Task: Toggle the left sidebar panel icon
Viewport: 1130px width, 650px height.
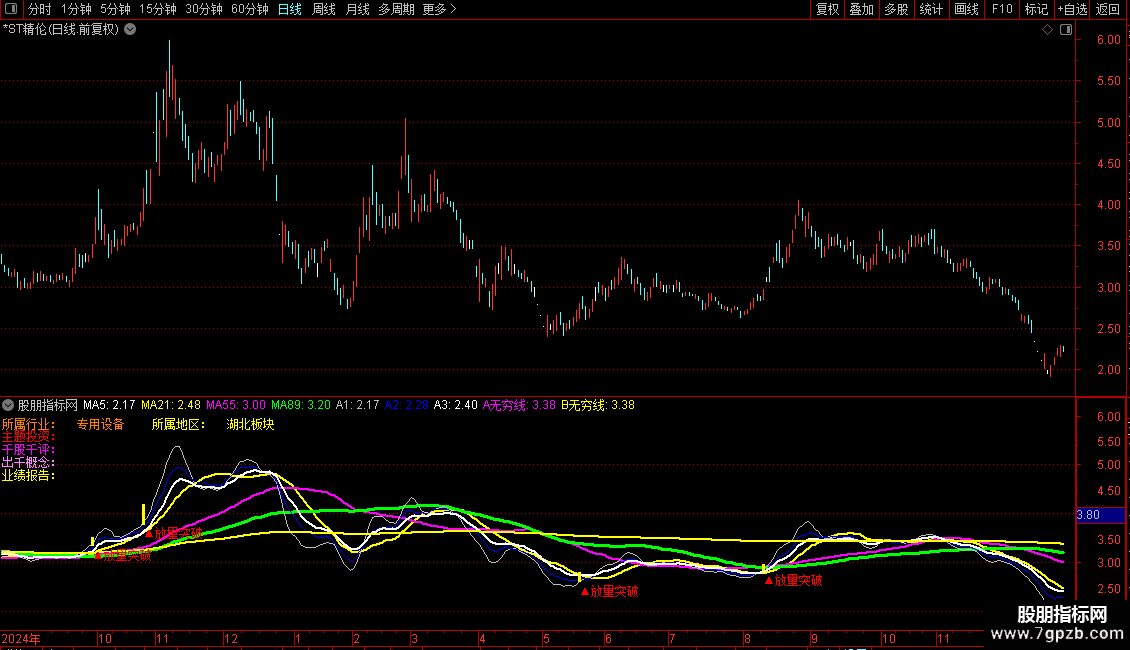Action: click(11, 9)
